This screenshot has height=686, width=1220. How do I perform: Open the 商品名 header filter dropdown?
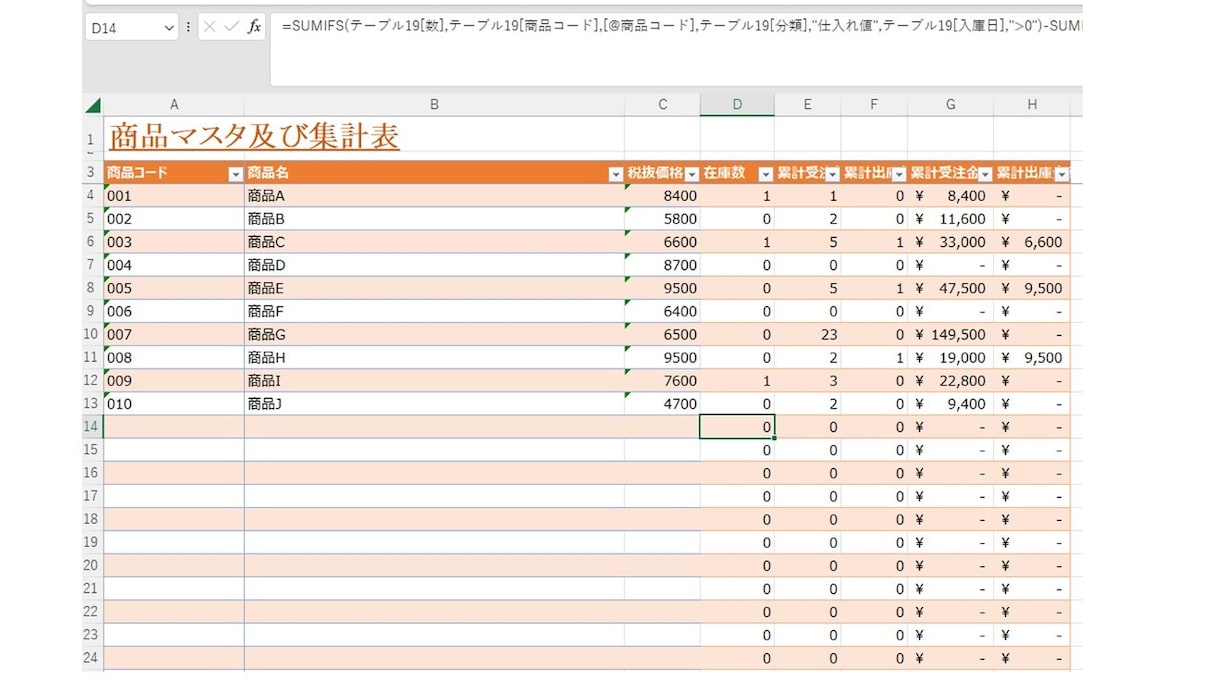(x=616, y=174)
